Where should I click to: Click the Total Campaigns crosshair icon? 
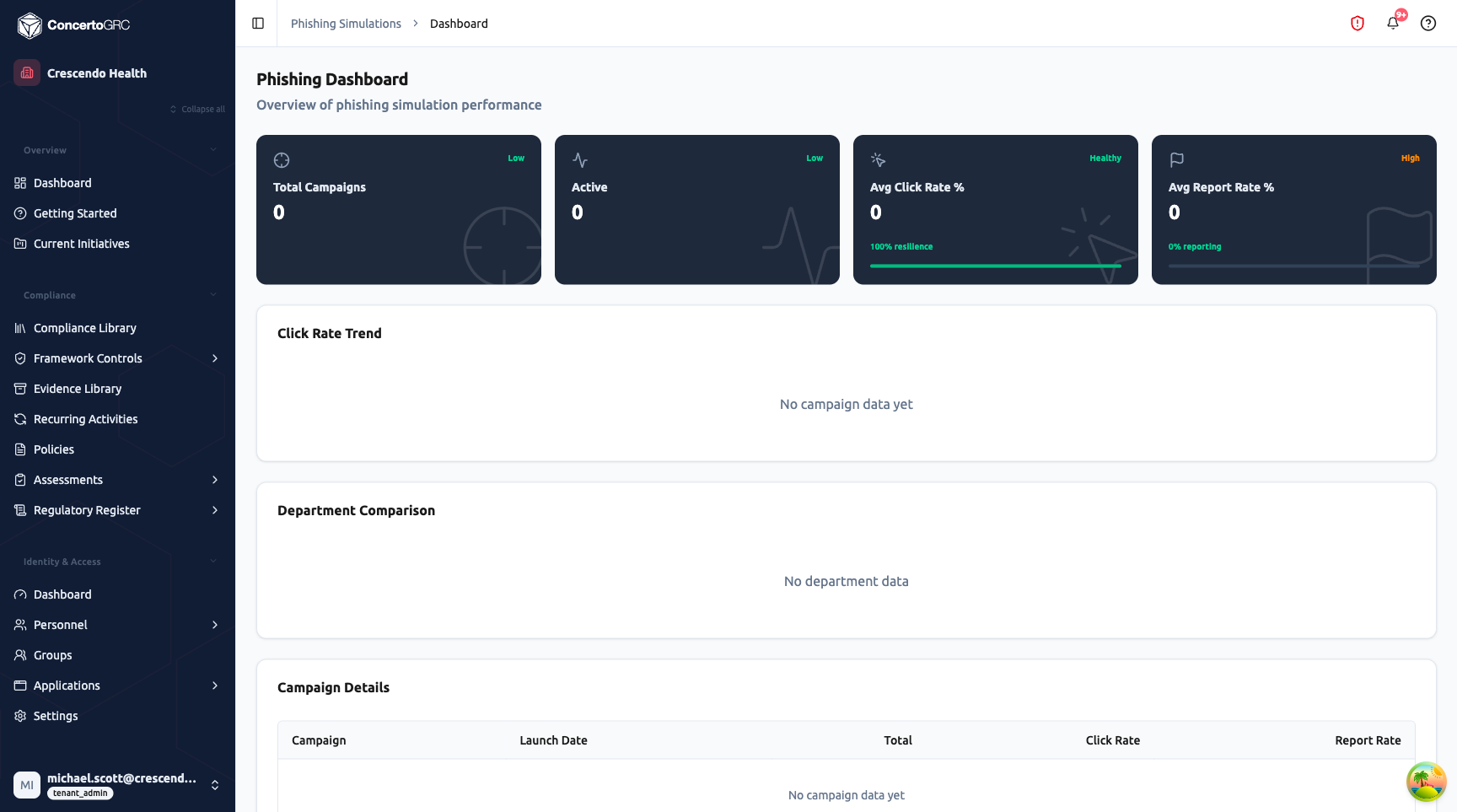[x=282, y=160]
